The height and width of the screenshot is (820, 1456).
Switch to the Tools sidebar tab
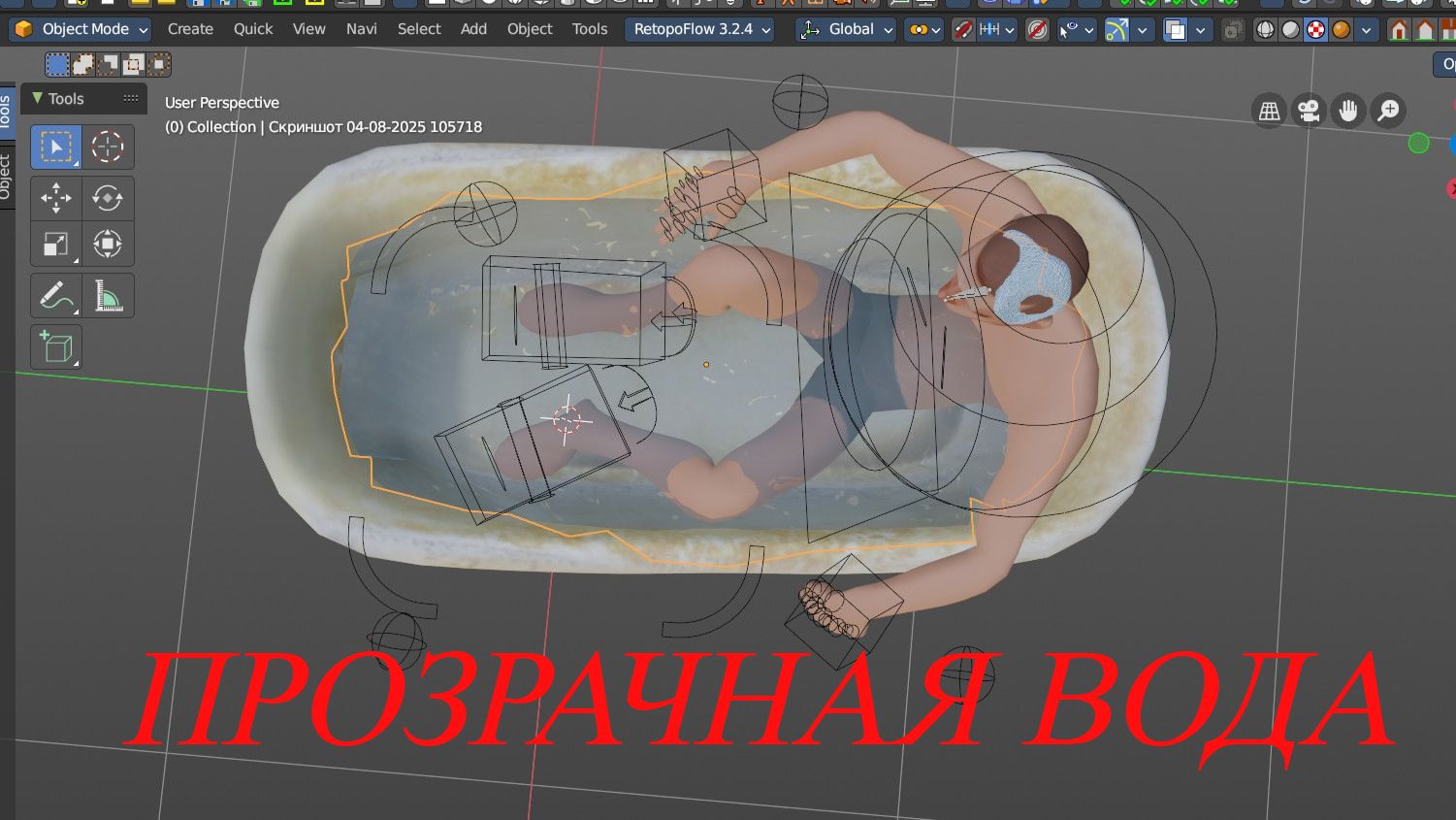click(x=6, y=113)
